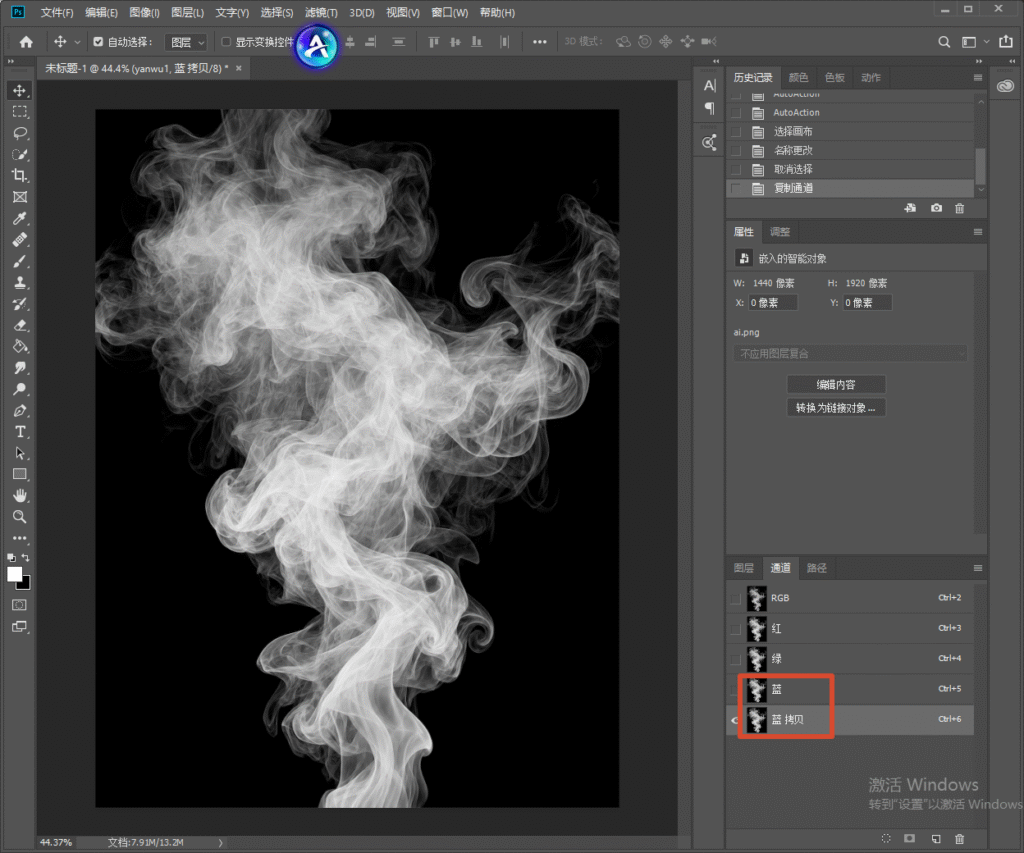The width and height of the screenshot is (1024, 853).
Task: Select the Eraser tool
Action: click(20, 325)
